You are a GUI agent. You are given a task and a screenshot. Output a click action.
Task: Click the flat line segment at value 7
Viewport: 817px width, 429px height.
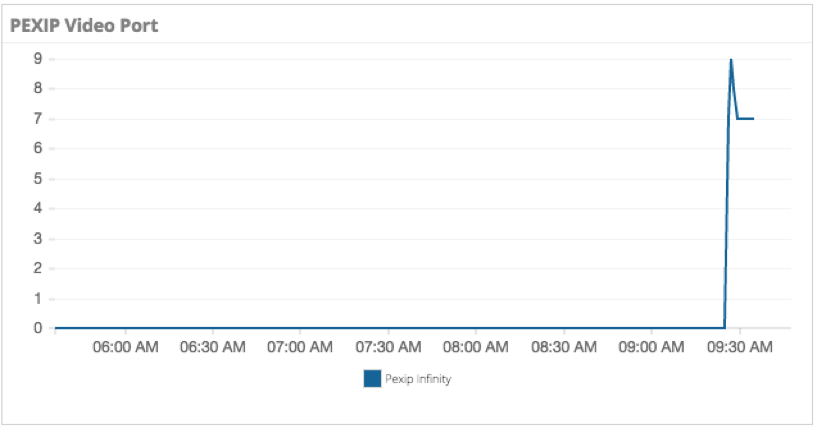(x=746, y=119)
